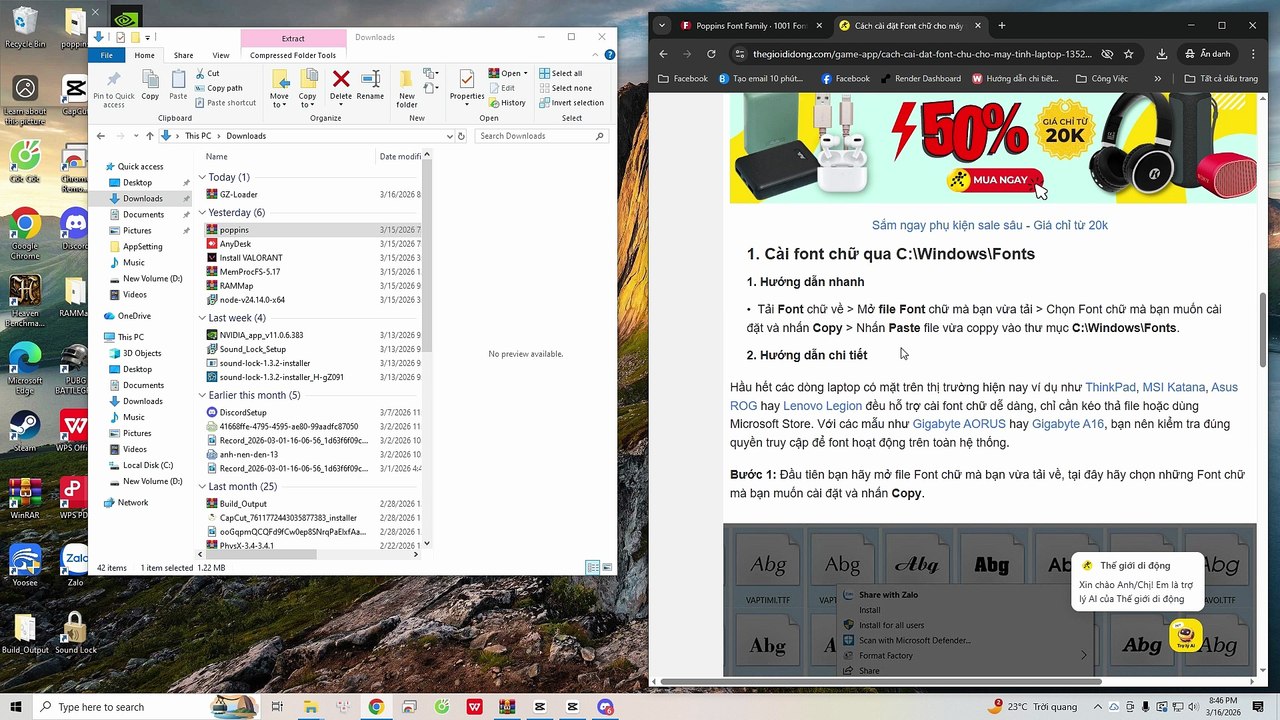Open Chrome tab search dropdown
Screen dimensions: 1280x720
pos(664,26)
